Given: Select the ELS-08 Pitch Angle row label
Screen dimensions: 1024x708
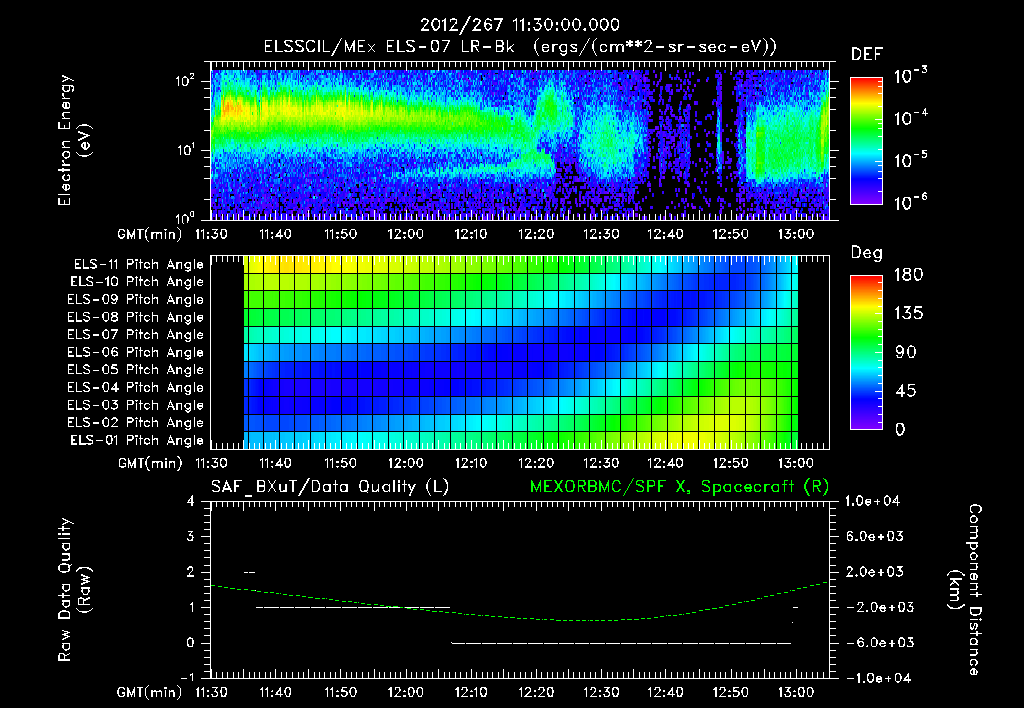Looking at the screenshot, I should [135, 317].
